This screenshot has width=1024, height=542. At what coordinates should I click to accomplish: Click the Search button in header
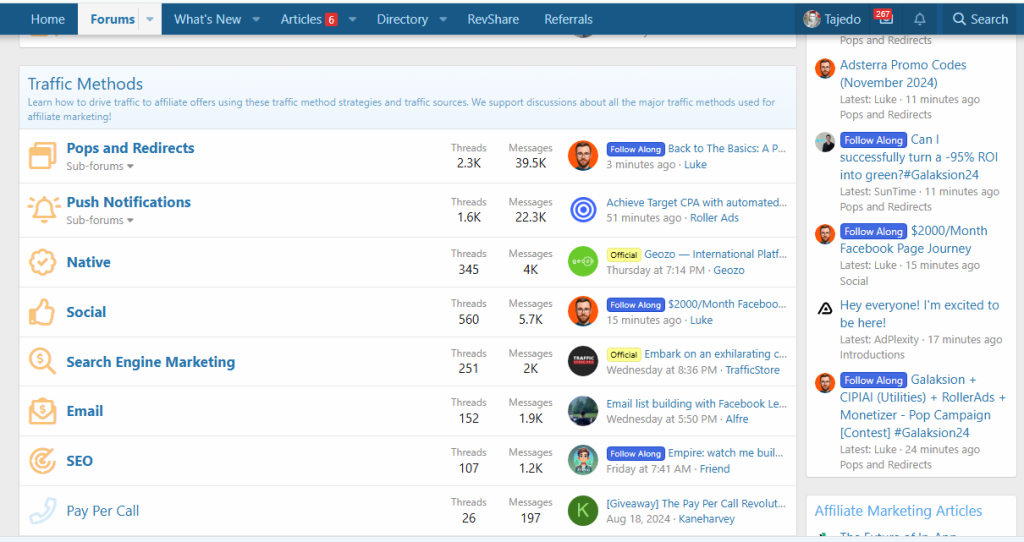point(979,19)
